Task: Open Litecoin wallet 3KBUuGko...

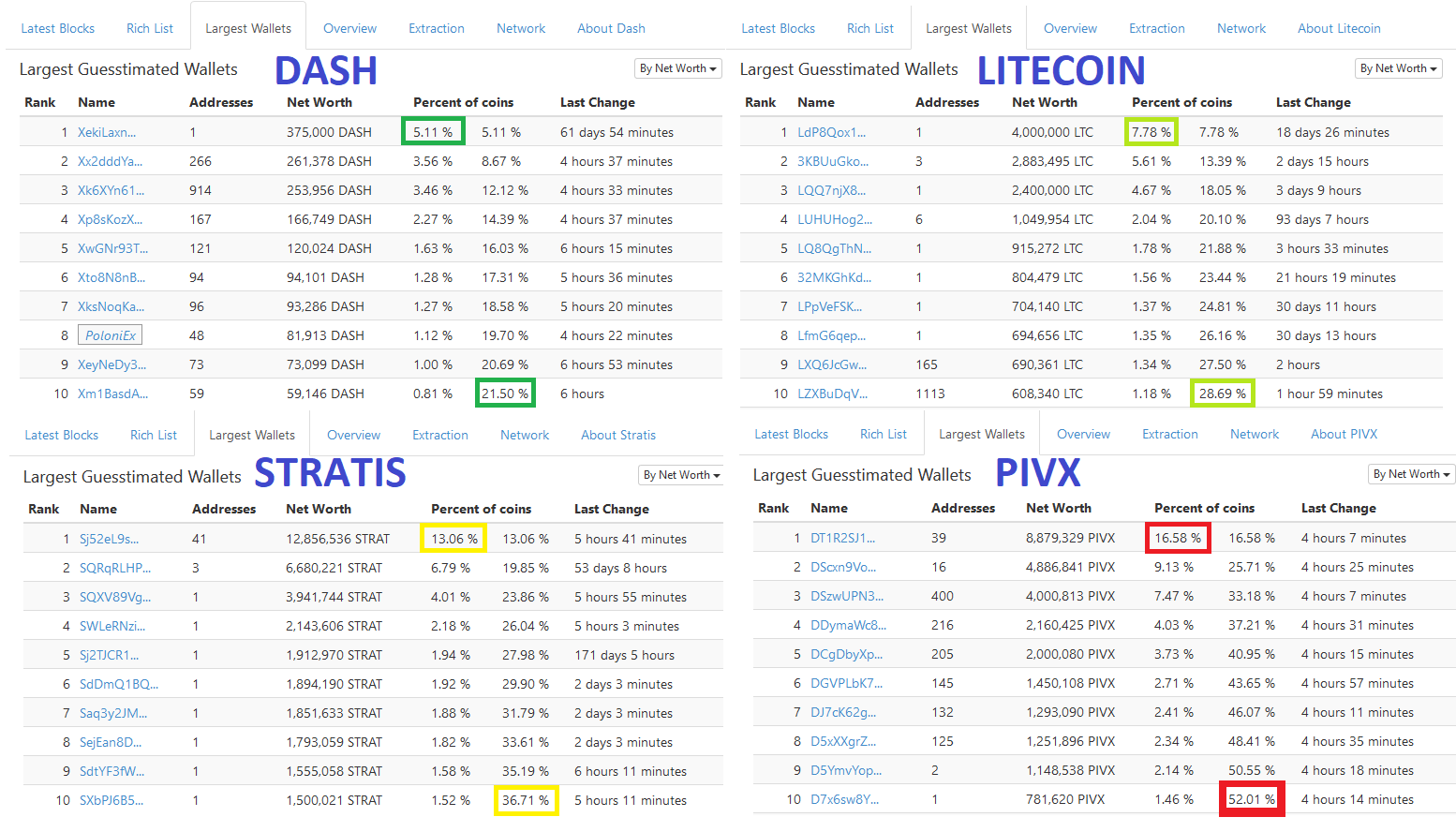Action: pos(833,161)
